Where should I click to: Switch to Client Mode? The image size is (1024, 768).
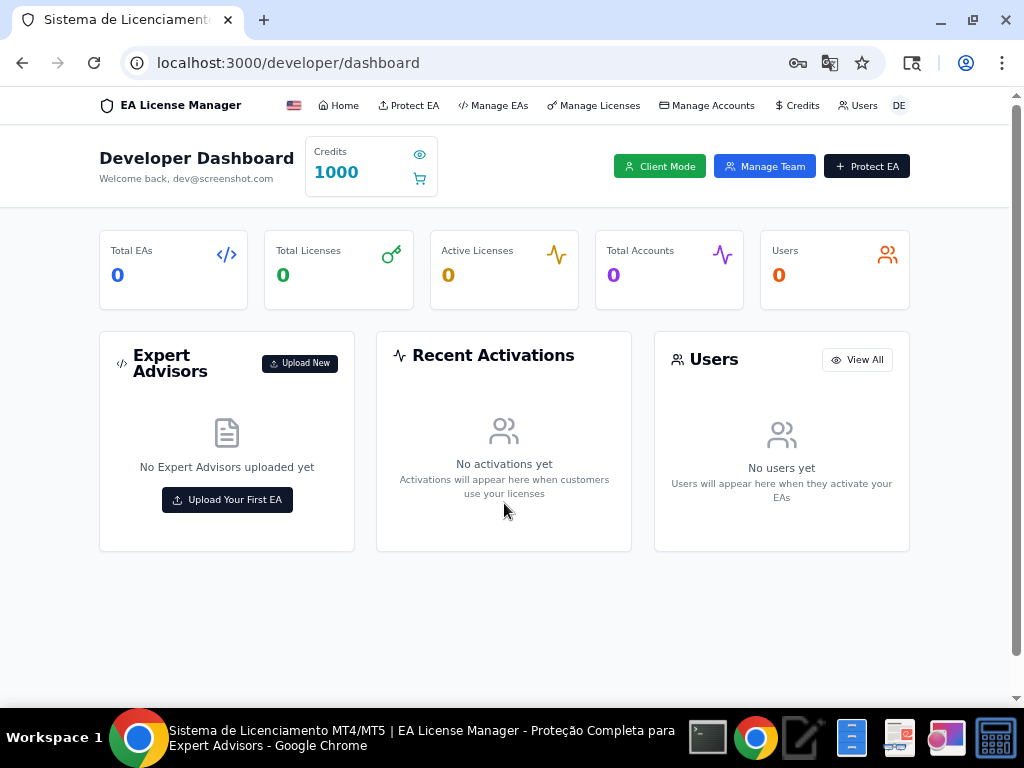click(659, 166)
